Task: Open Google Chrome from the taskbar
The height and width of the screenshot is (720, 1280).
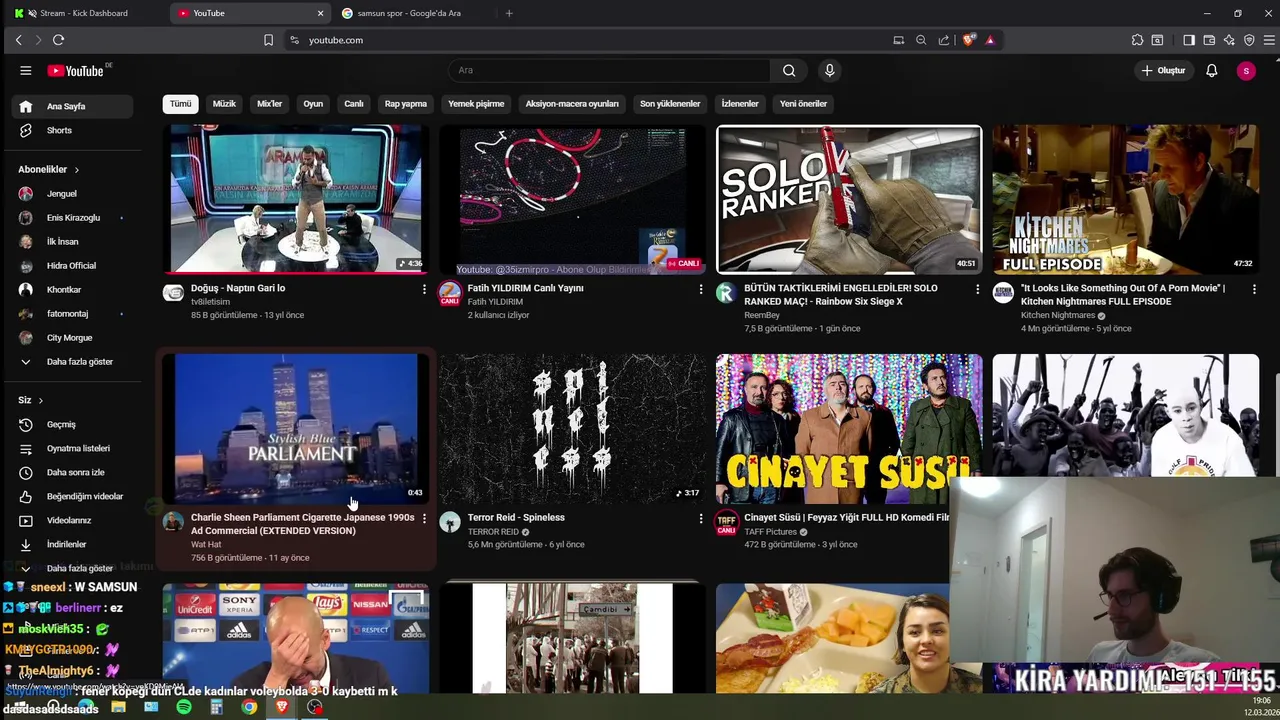Action: 249,707
